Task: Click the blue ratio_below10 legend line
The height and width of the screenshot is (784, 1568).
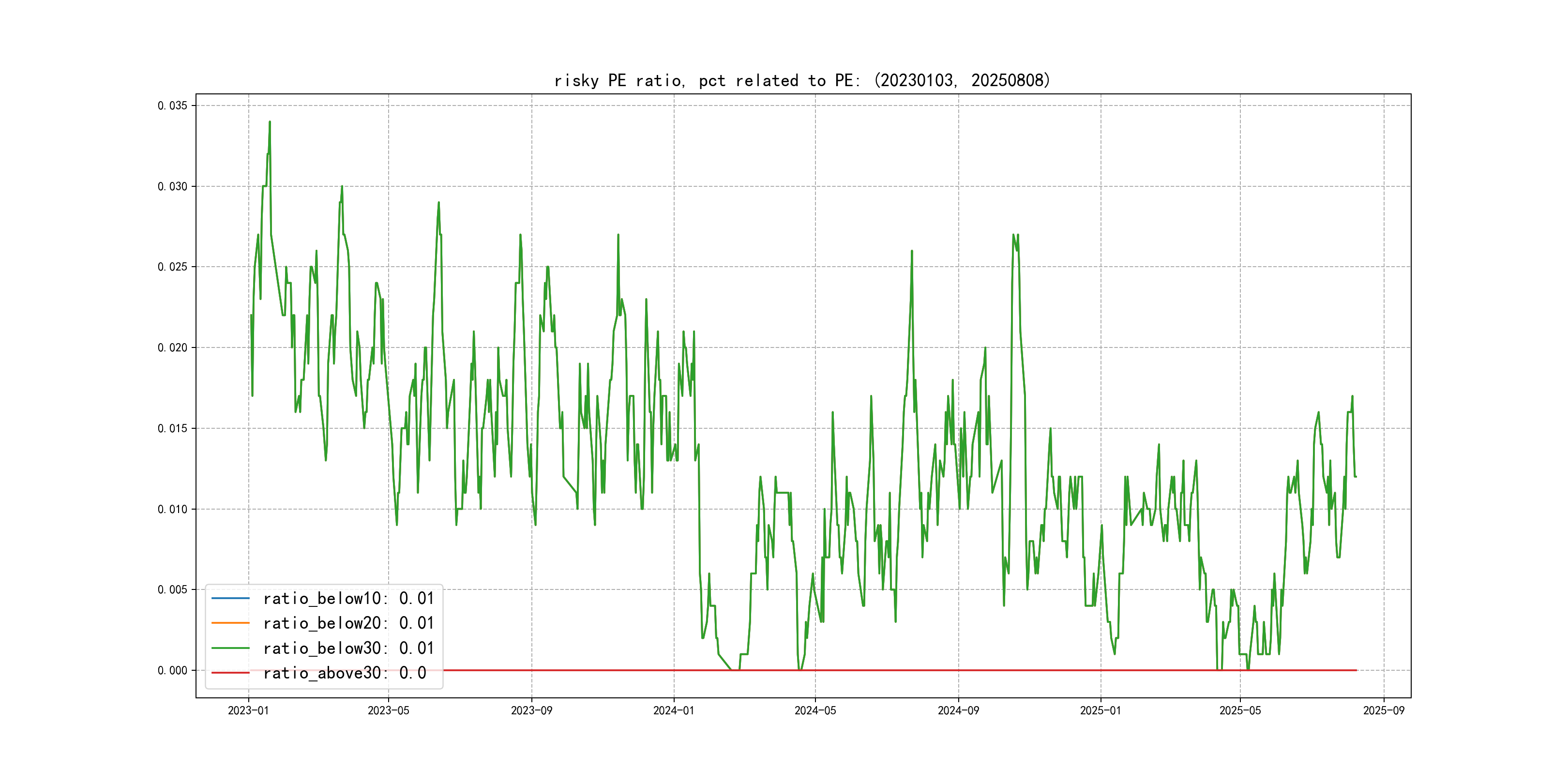Action: [x=230, y=598]
